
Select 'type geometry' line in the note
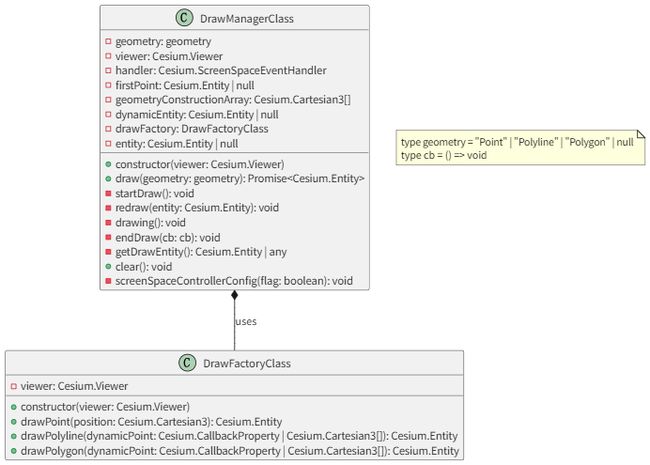point(517,142)
